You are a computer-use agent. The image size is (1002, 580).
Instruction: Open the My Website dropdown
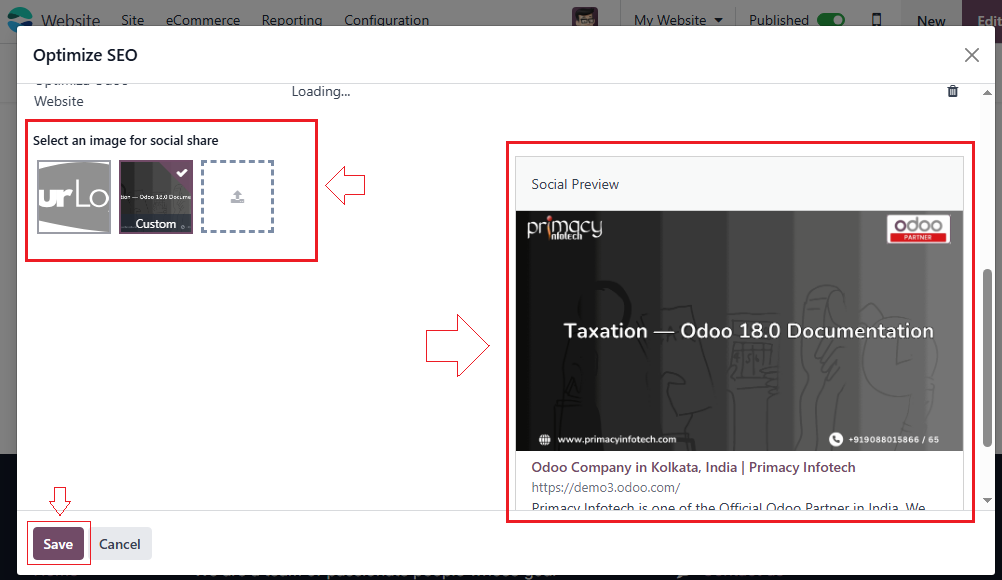(x=678, y=19)
